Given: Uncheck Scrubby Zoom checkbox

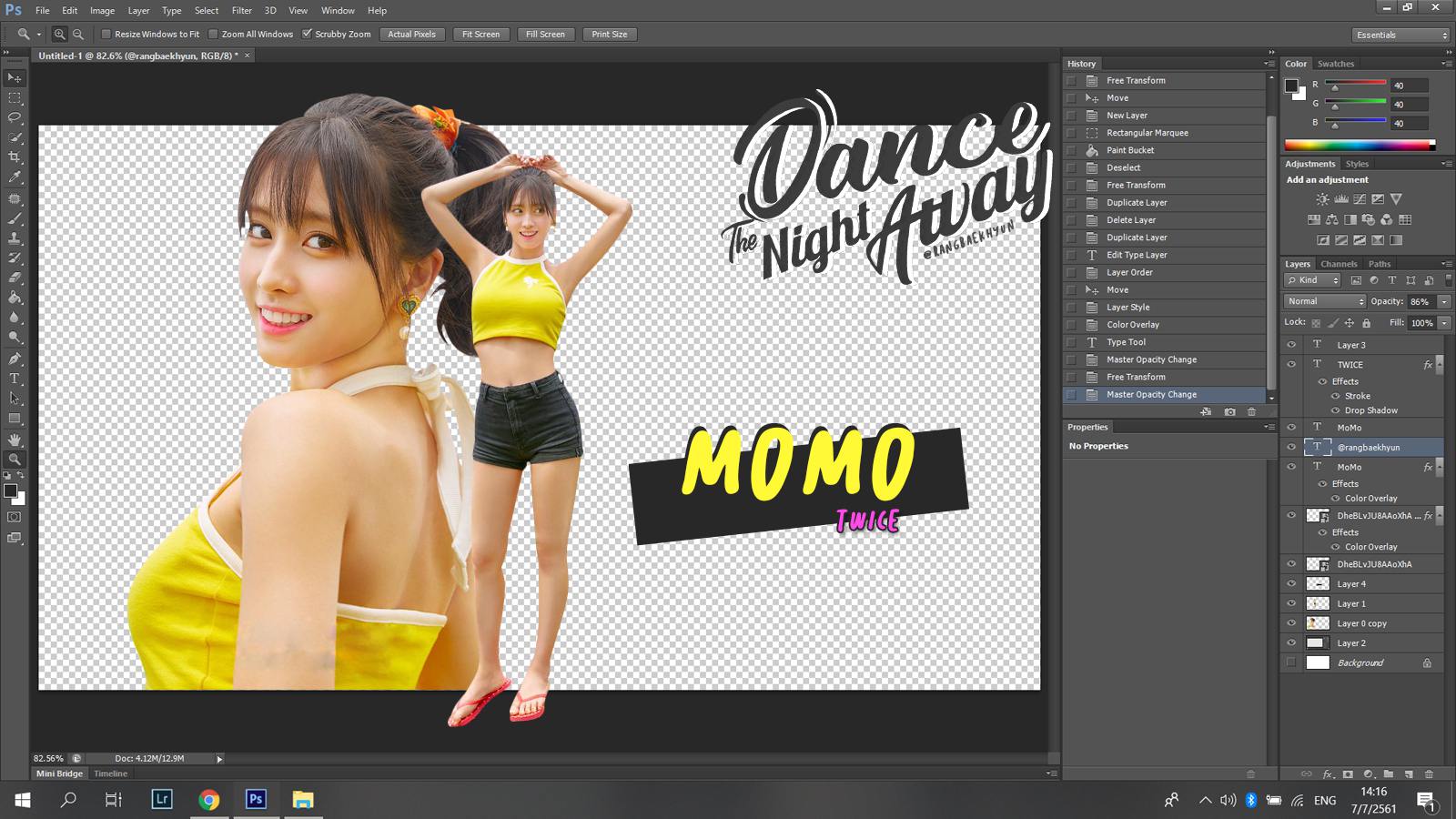Looking at the screenshot, I should (x=307, y=35).
